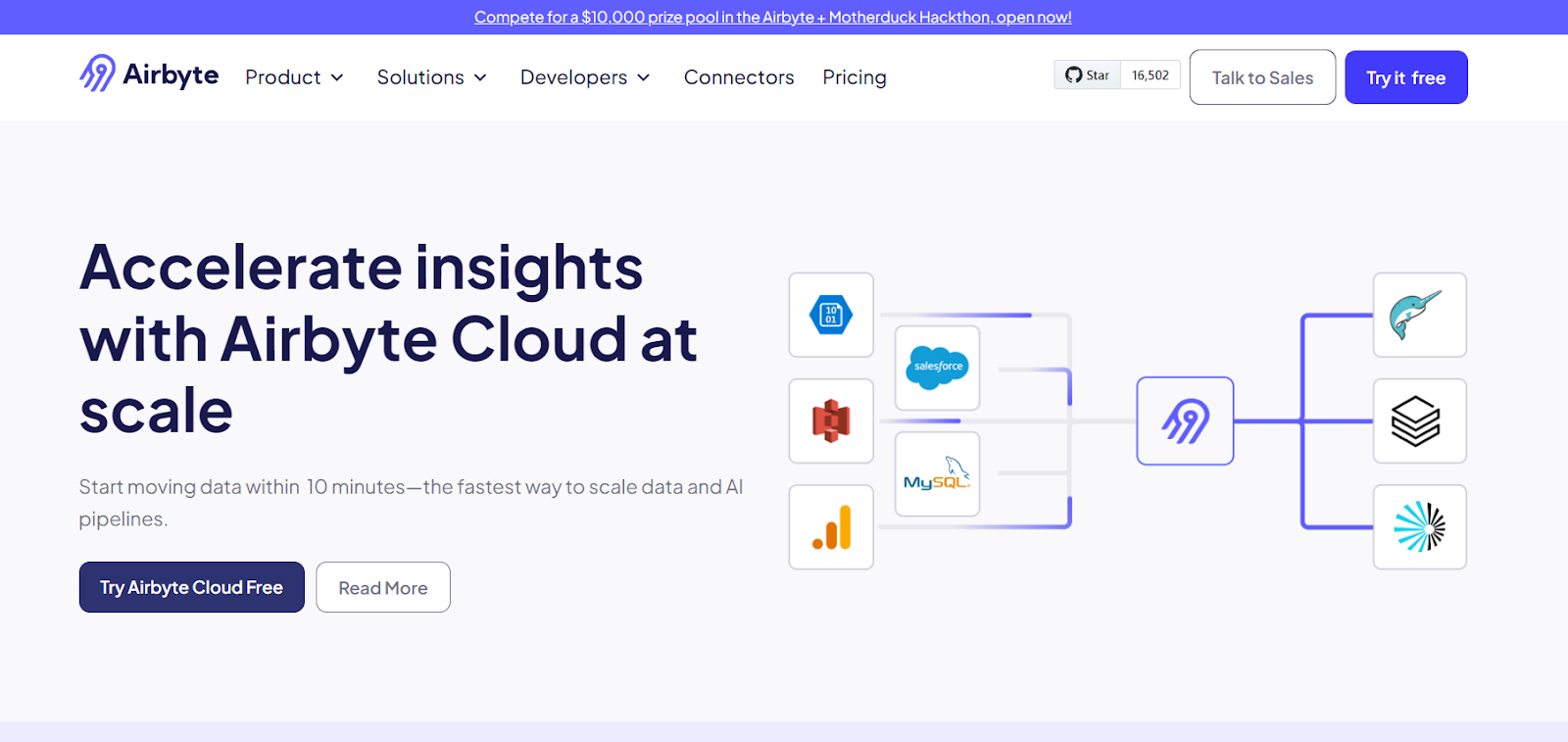Click the 16,502 GitHub star count
1568x742 pixels.
[1151, 75]
